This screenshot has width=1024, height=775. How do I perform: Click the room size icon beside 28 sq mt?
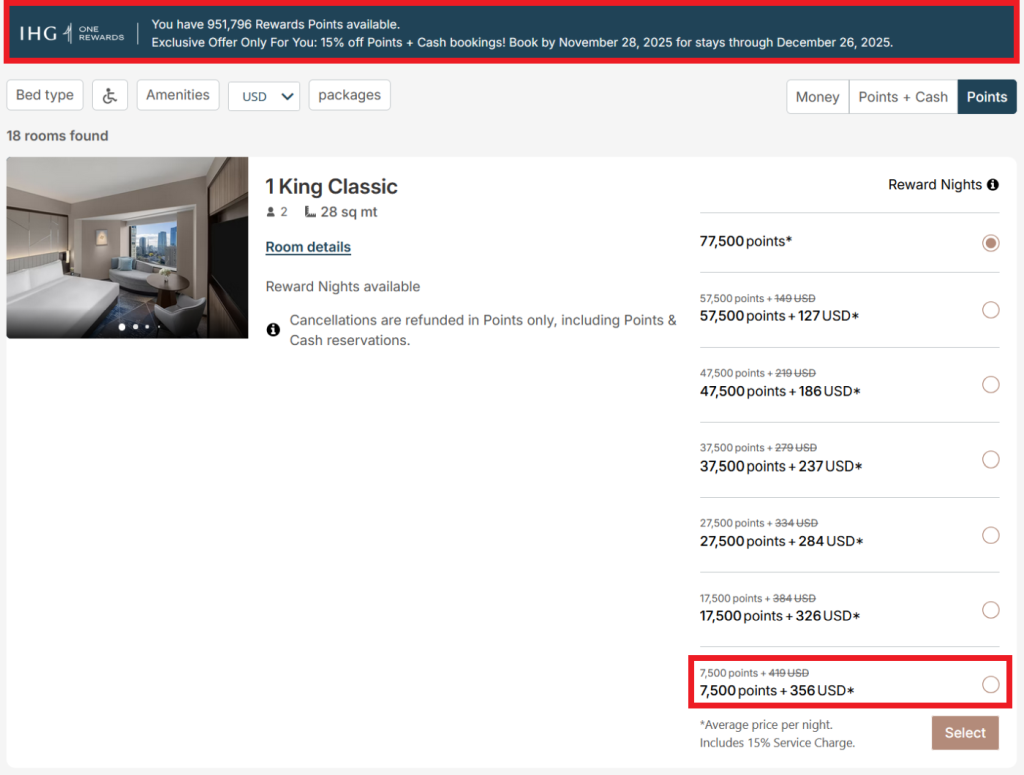tap(310, 212)
